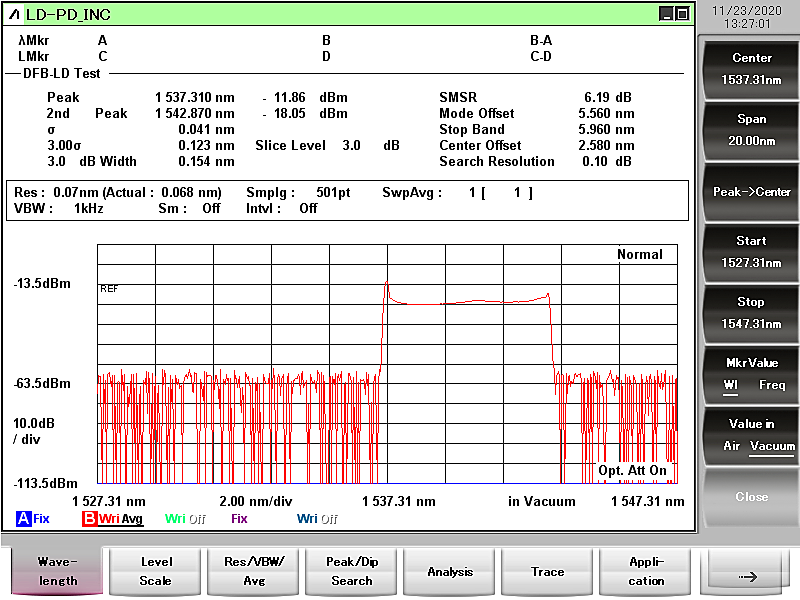Image resolution: width=800 pixels, height=600 pixels.
Task: Toggle MkrValue between WI and Freq
Action: pos(752,374)
